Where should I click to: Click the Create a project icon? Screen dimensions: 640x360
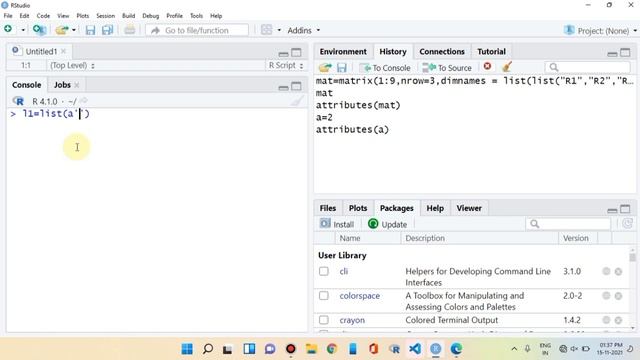tap(39, 30)
